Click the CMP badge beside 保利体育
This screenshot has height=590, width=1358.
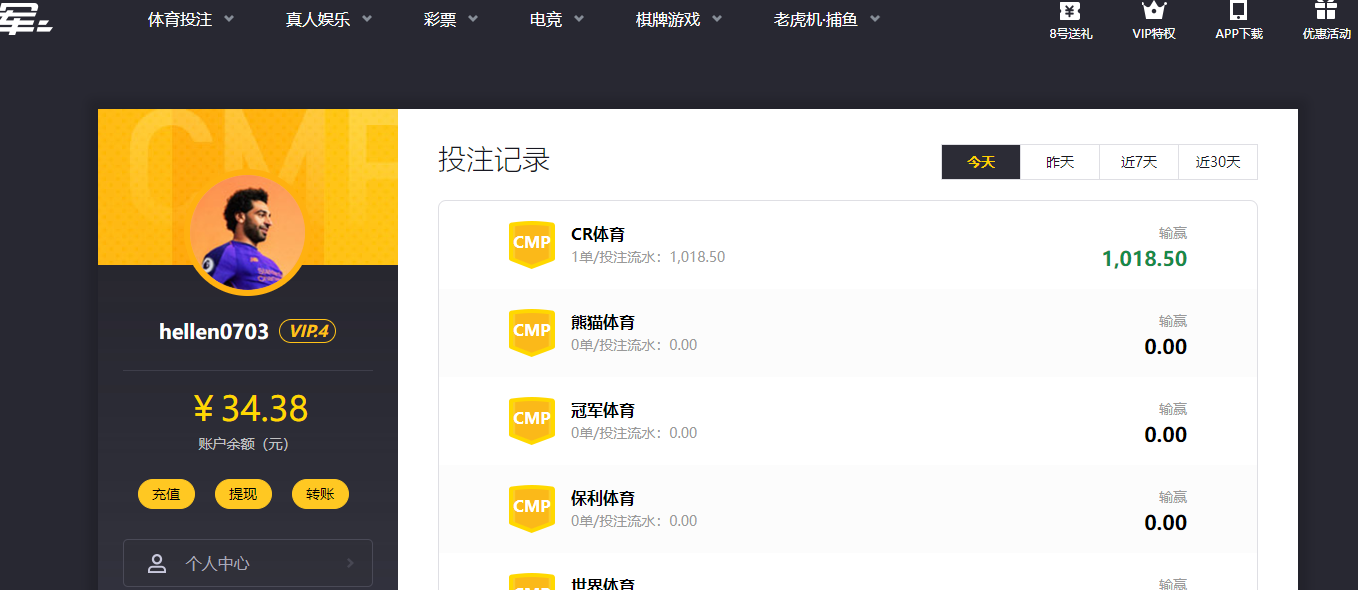click(532, 507)
